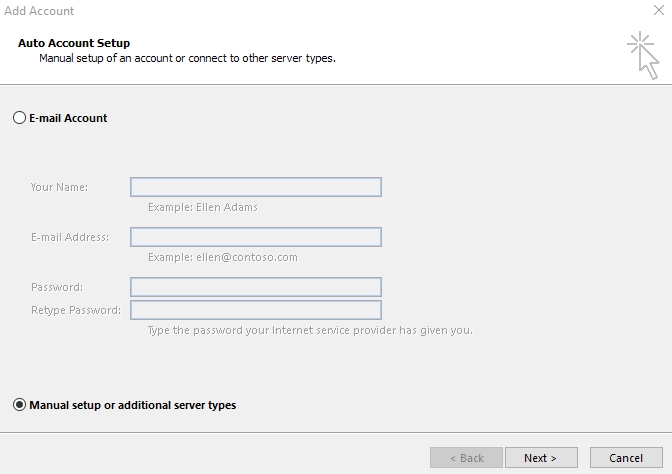Click the 'Password:' label text
672x474 pixels.
tap(57, 287)
